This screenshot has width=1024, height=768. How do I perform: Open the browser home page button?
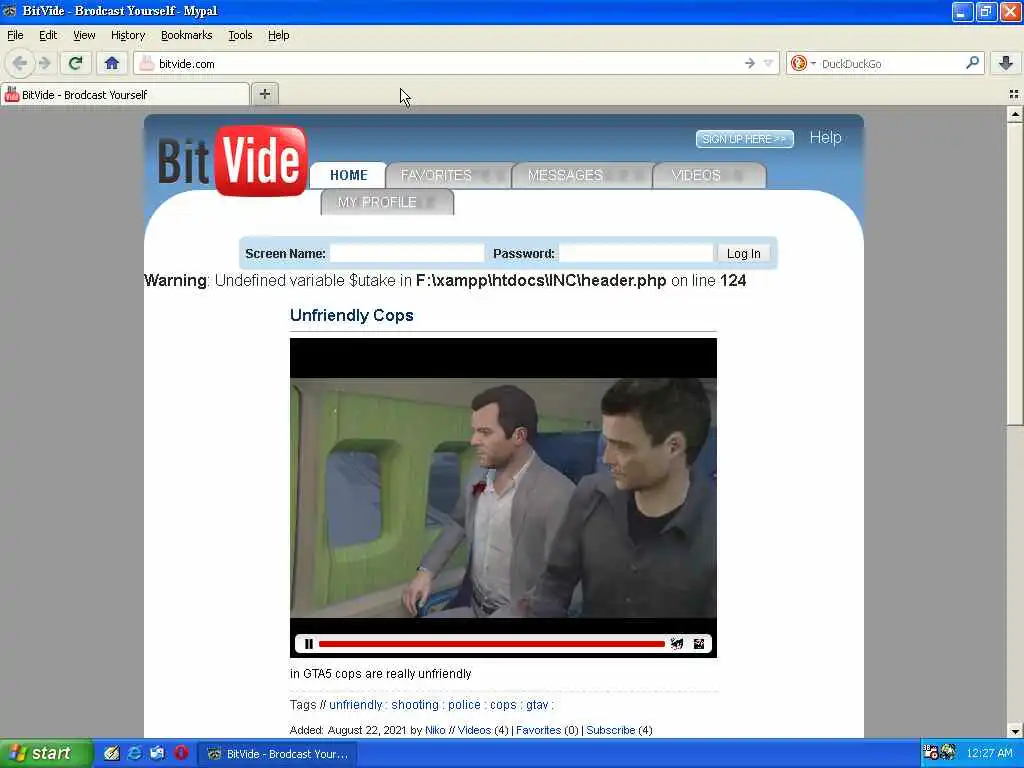(x=112, y=63)
